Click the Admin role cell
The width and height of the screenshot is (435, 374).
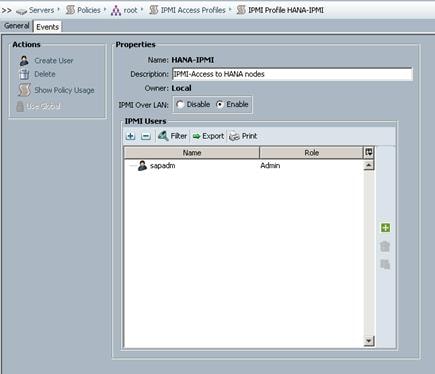pyautogui.click(x=270, y=166)
